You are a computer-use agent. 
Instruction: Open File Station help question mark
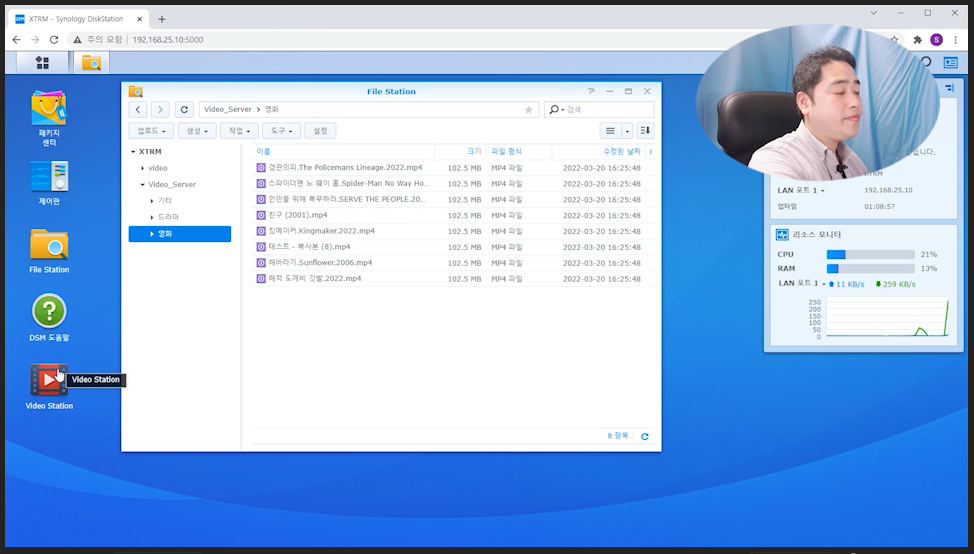pos(591,91)
